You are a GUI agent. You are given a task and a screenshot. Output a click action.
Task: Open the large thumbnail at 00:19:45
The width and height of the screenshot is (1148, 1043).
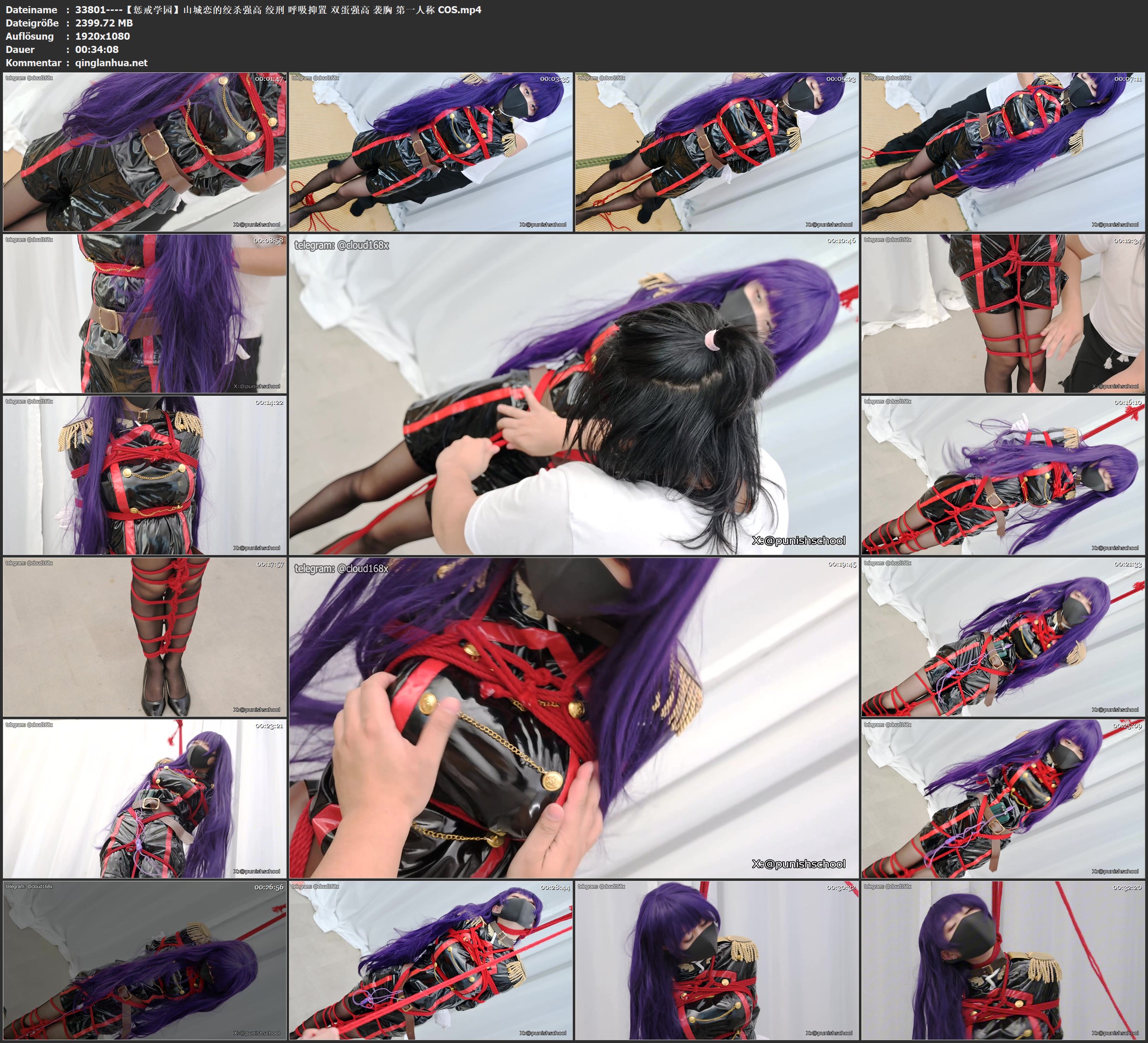pyautogui.click(x=573, y=717)
